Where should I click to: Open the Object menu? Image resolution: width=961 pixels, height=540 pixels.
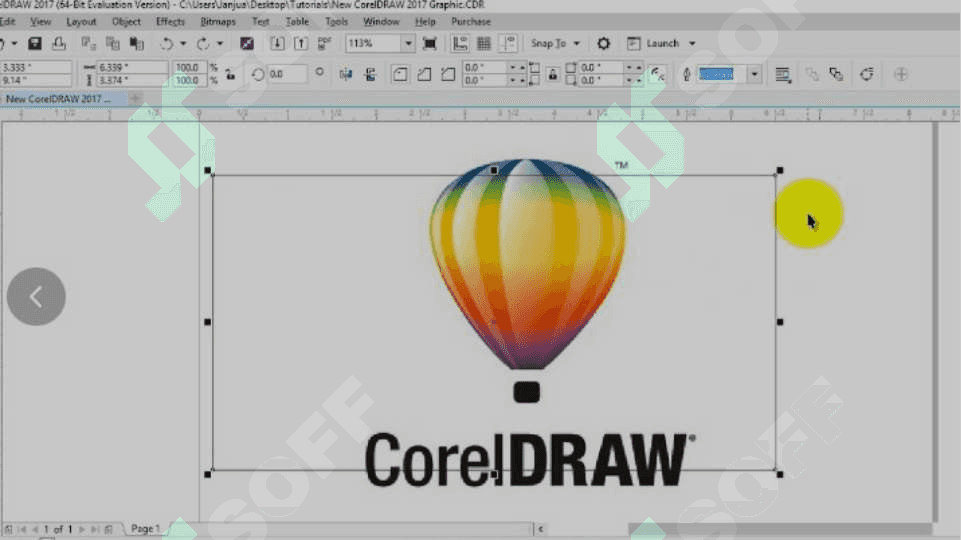click(x=126, y=21)
